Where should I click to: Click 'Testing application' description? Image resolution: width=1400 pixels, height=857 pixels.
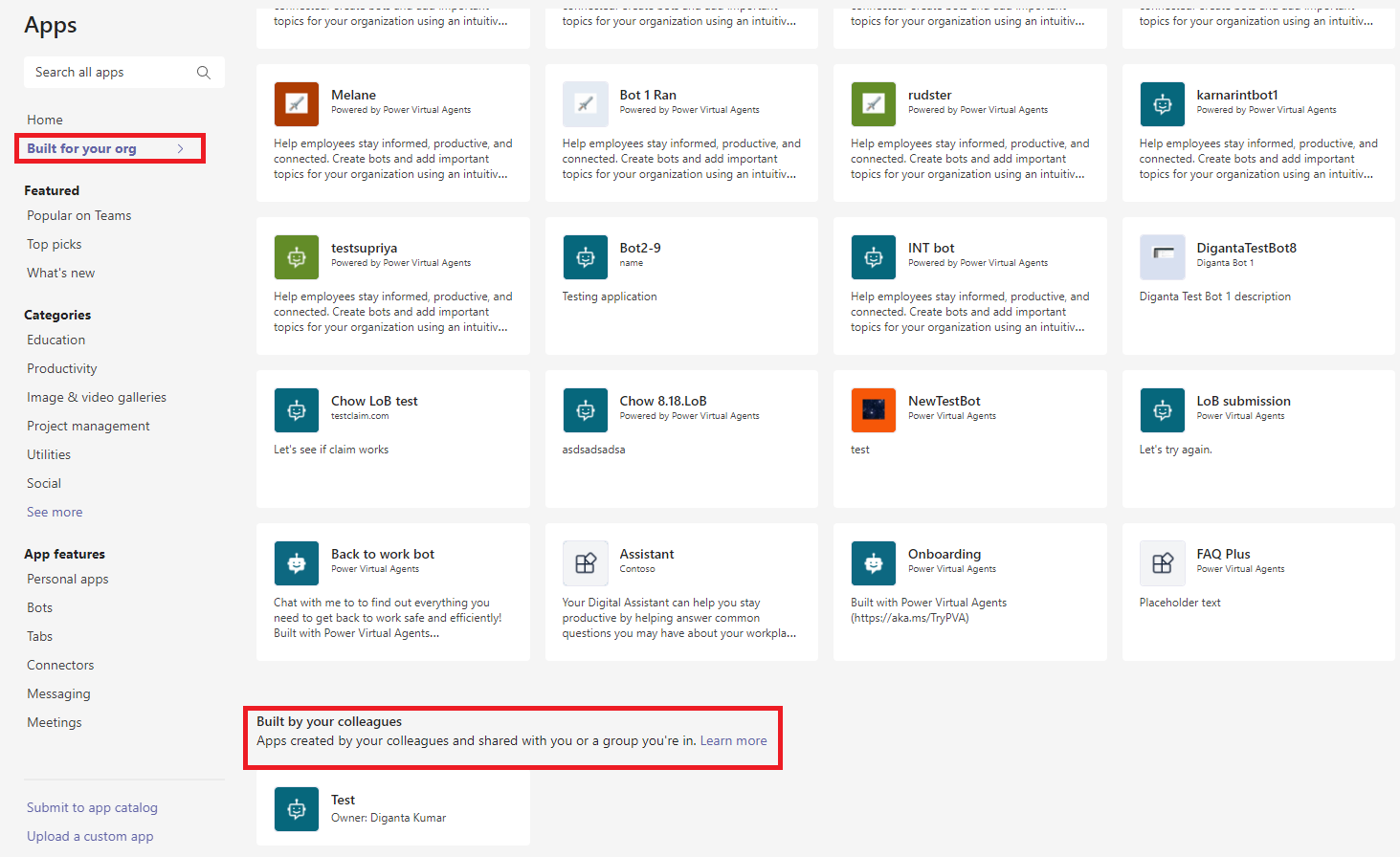(x=610, y=297)
